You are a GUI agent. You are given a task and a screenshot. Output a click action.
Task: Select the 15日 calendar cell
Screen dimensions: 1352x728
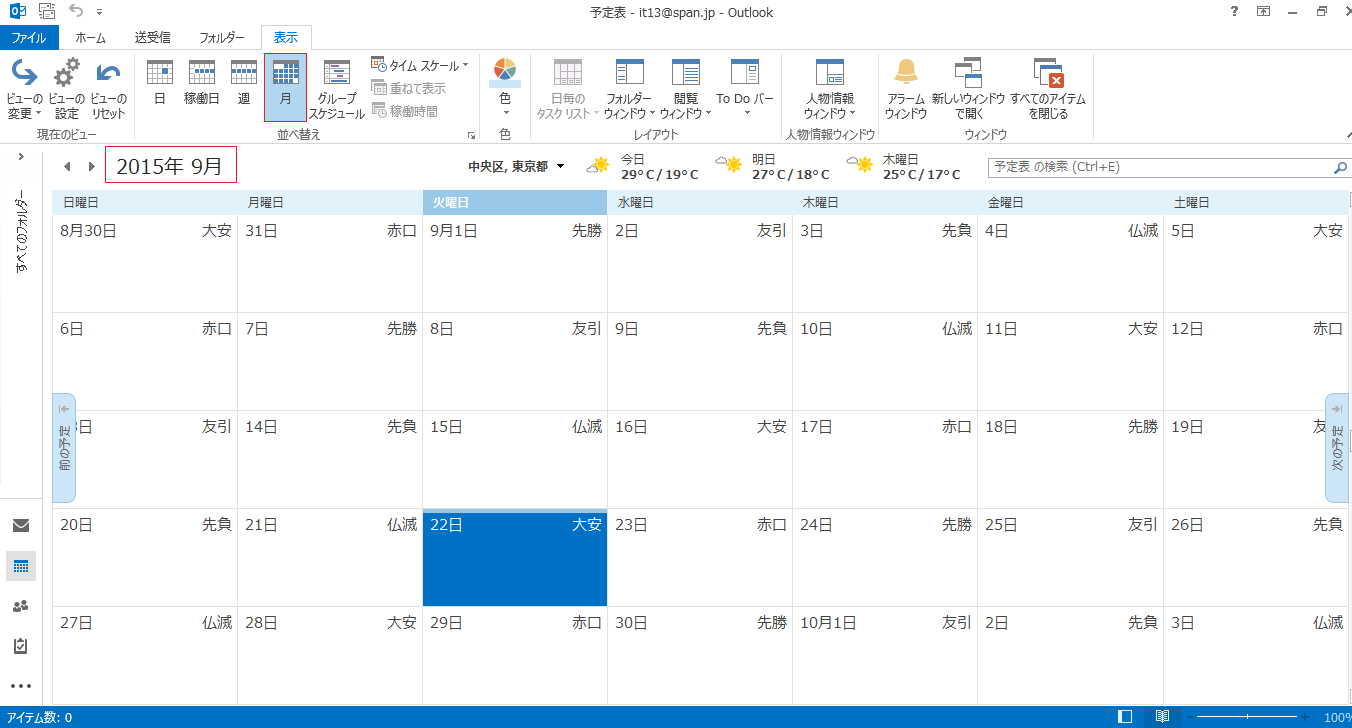tap(515, 460)
